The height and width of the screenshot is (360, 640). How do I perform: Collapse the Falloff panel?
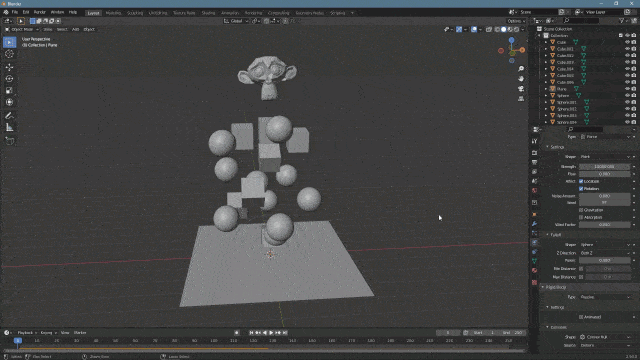547,235
